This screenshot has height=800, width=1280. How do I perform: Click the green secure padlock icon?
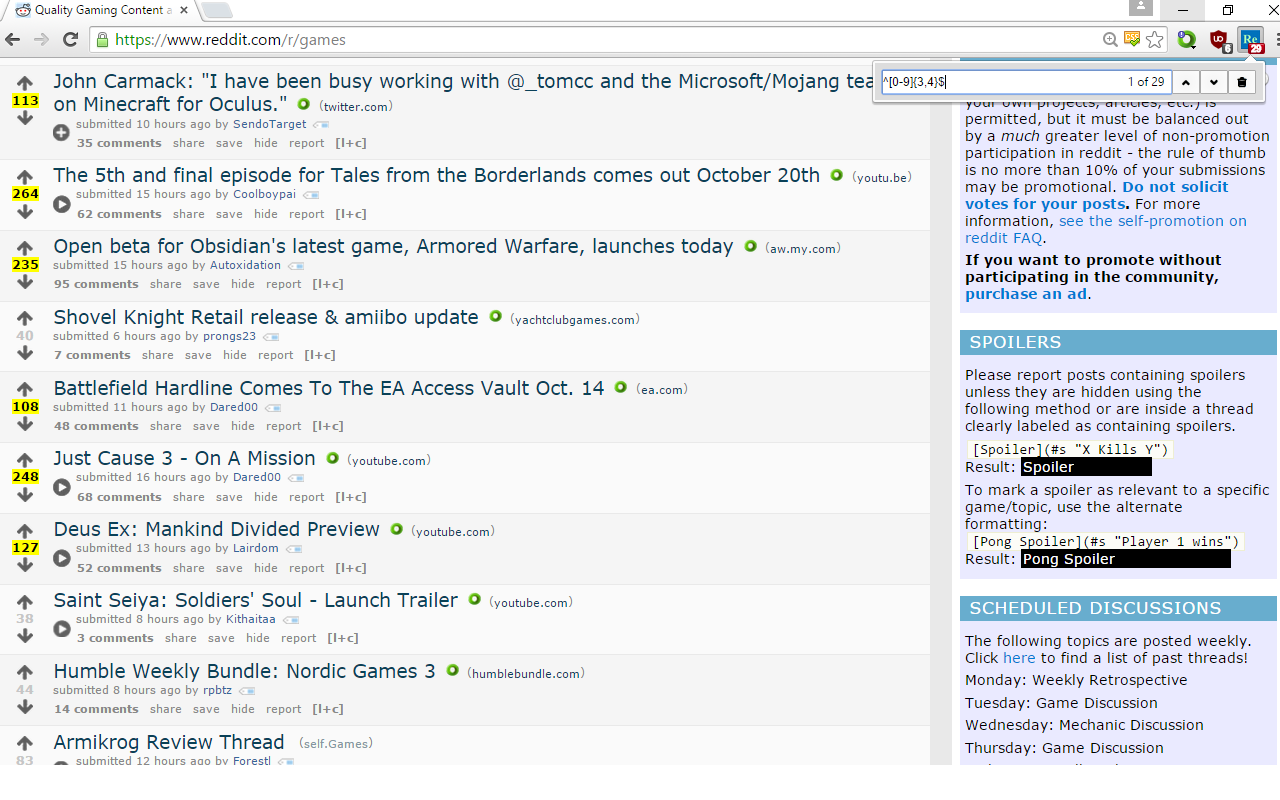(x=101, y=40)
